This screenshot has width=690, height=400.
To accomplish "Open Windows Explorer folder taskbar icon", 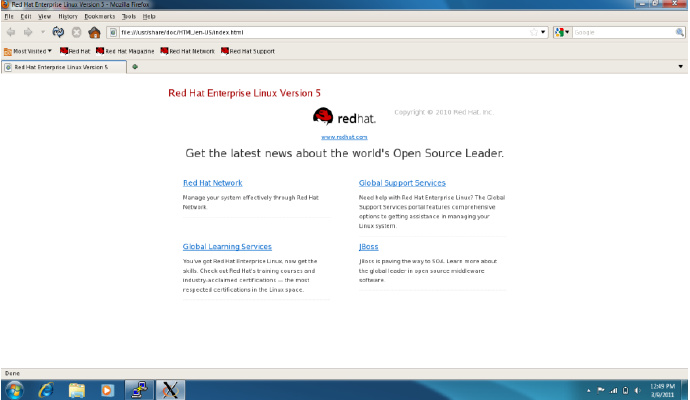I will click(x=77, y=390).
